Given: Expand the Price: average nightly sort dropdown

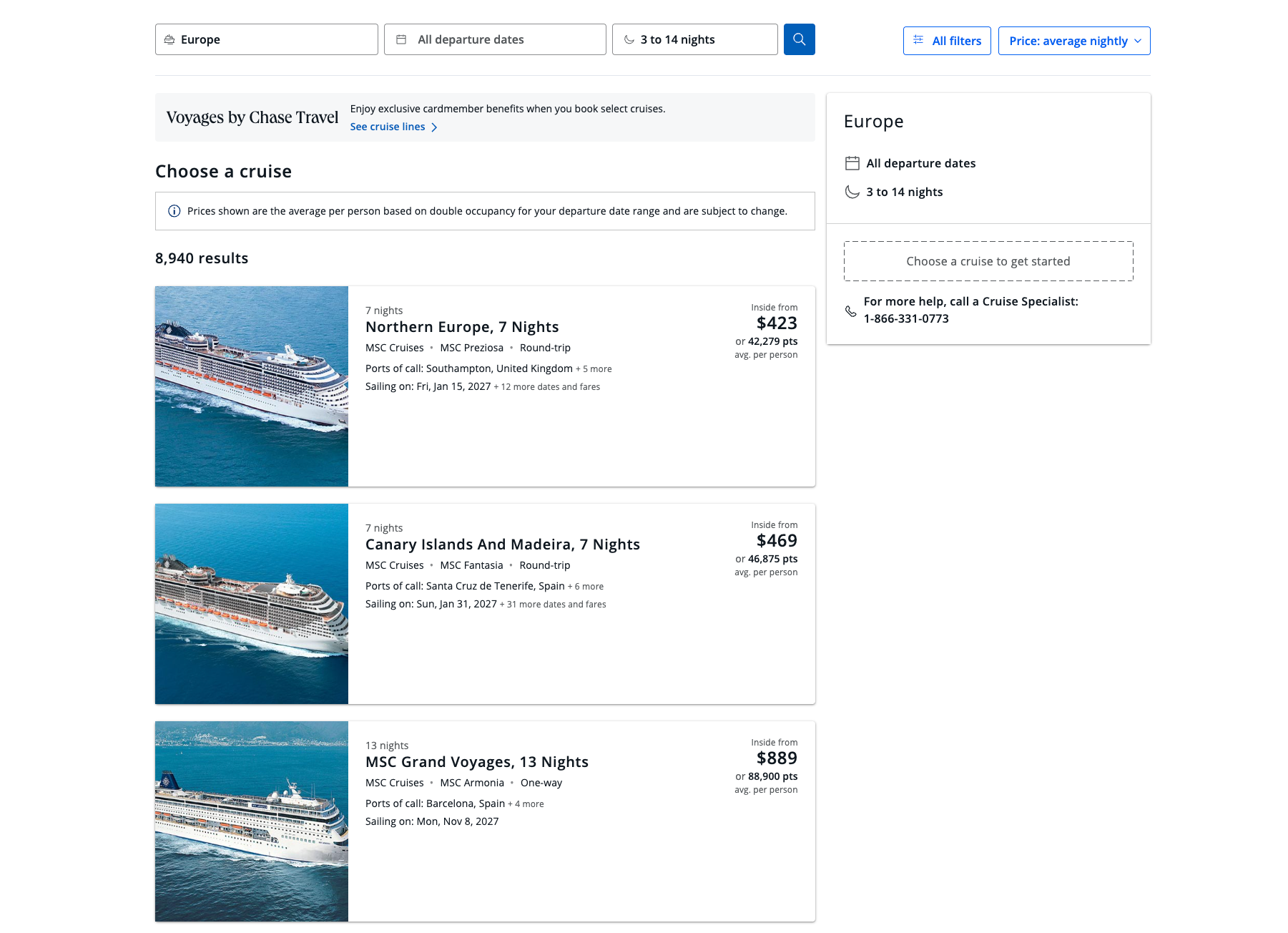Looking at the screenshot, I should tap(1074, 41).
